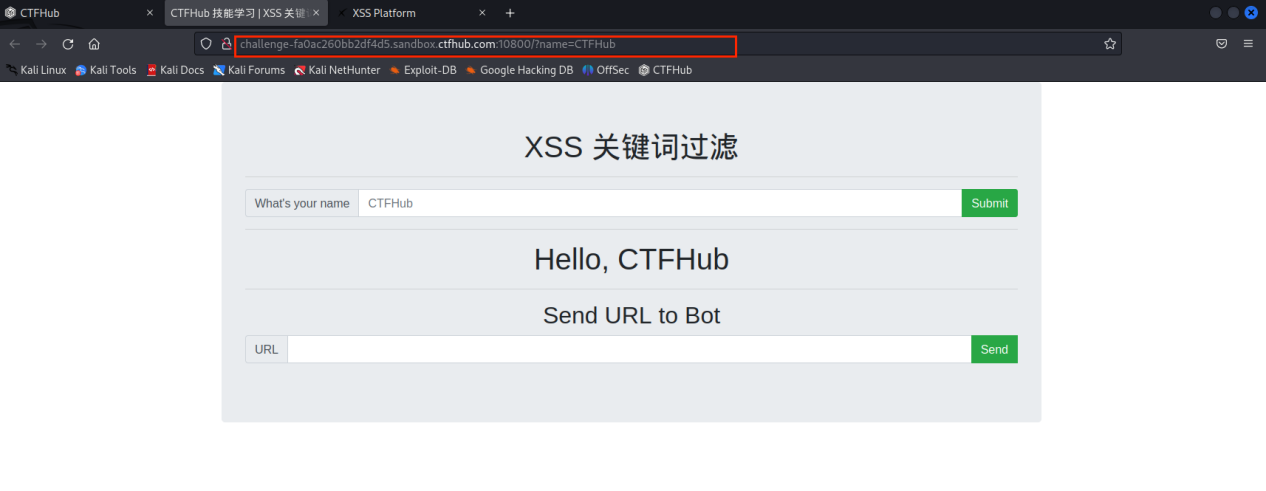Screen dimensions: 1266x491
Task: Switch to the first CTFHub tab
Action: [x=80, y=13]
